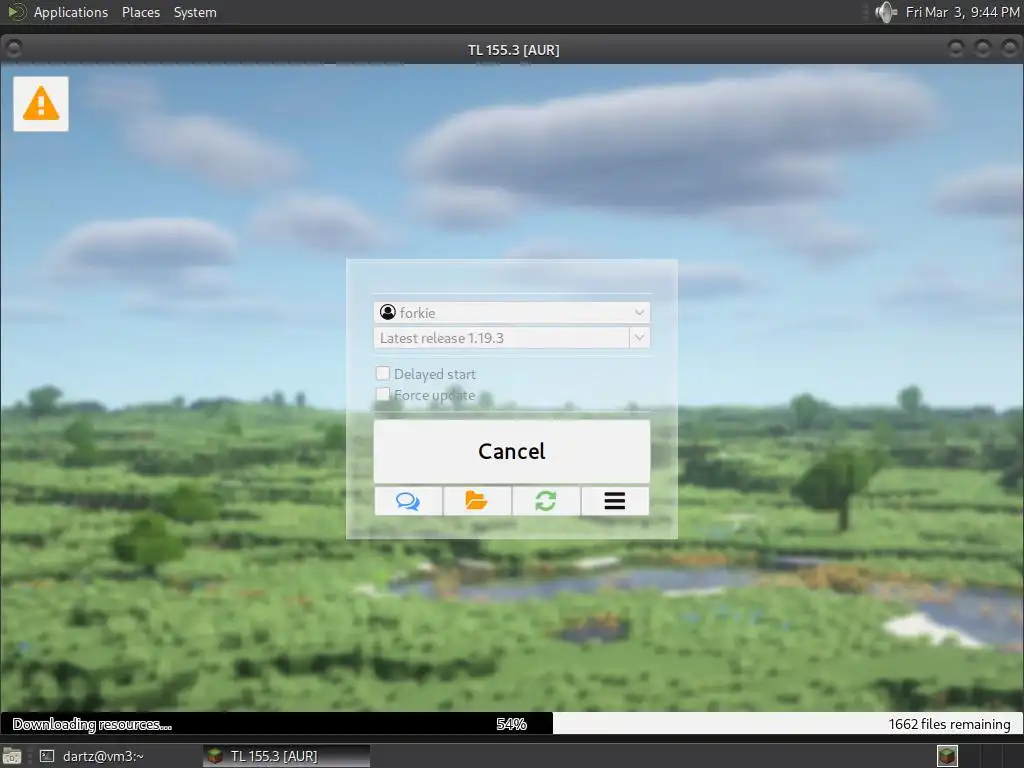Toggle the Force update checkbox
Viewport: 1024px width, 768px height.
383,394
